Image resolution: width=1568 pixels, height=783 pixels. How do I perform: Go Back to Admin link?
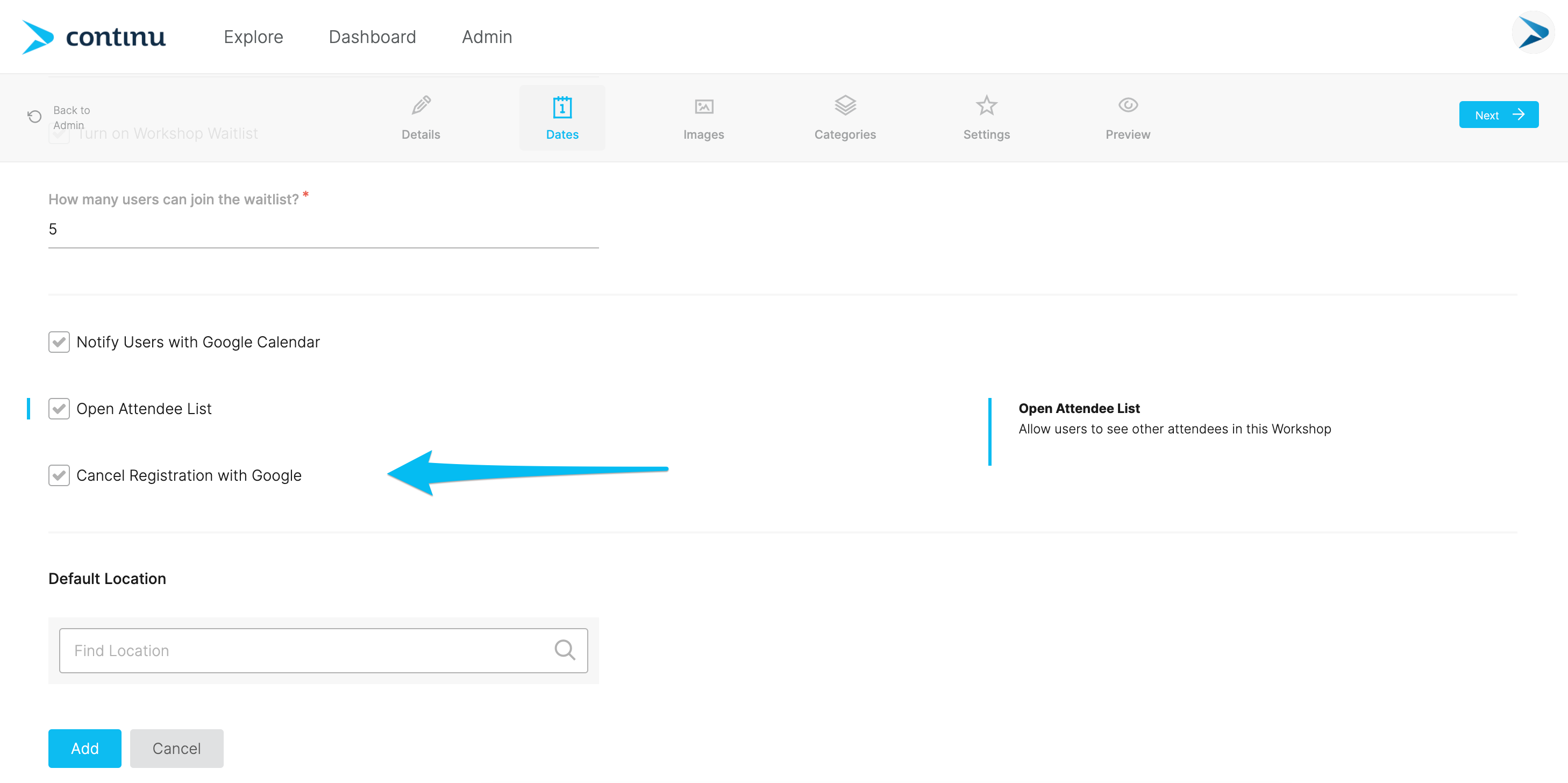71,118
